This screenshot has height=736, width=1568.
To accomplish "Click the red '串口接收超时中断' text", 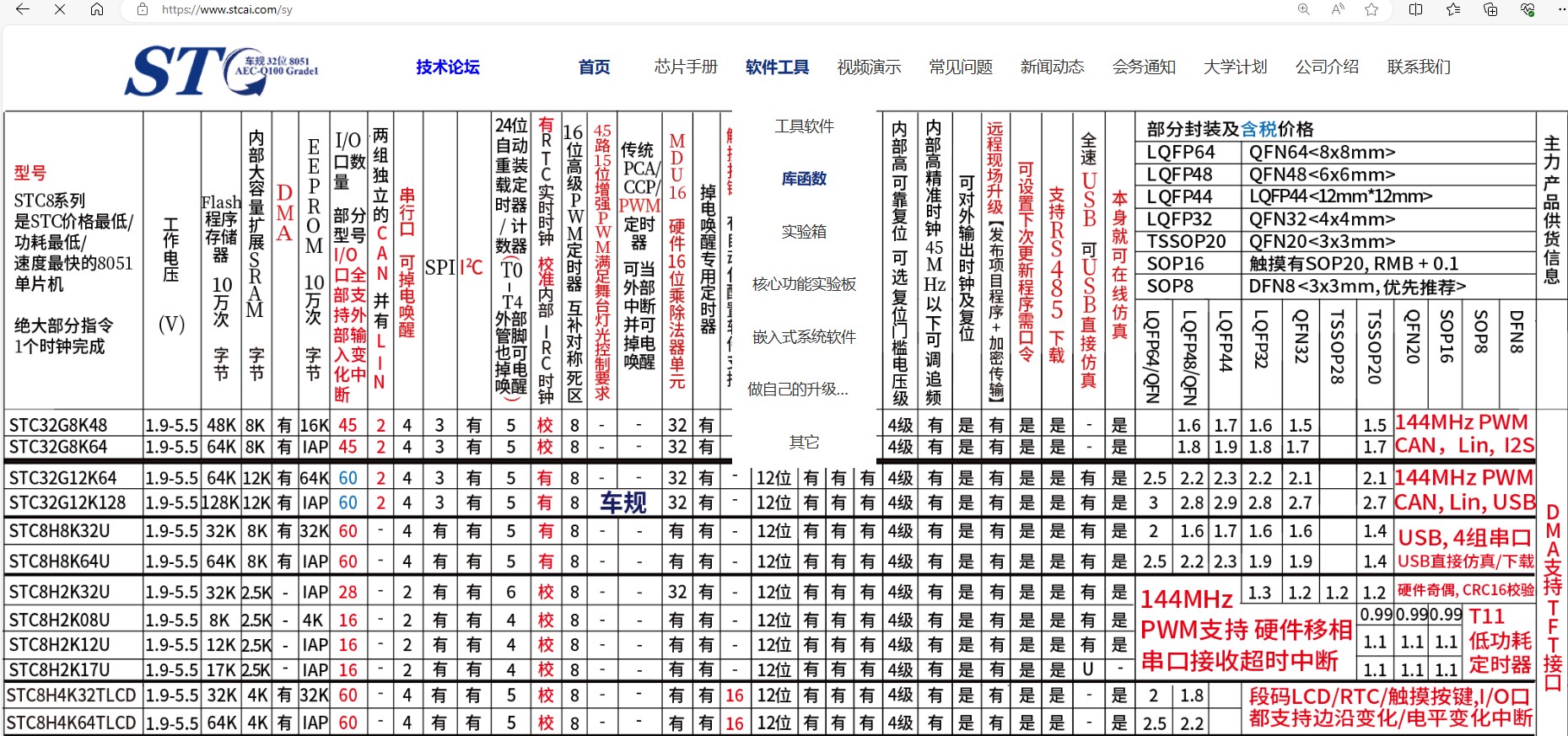I will [1240, 661].
